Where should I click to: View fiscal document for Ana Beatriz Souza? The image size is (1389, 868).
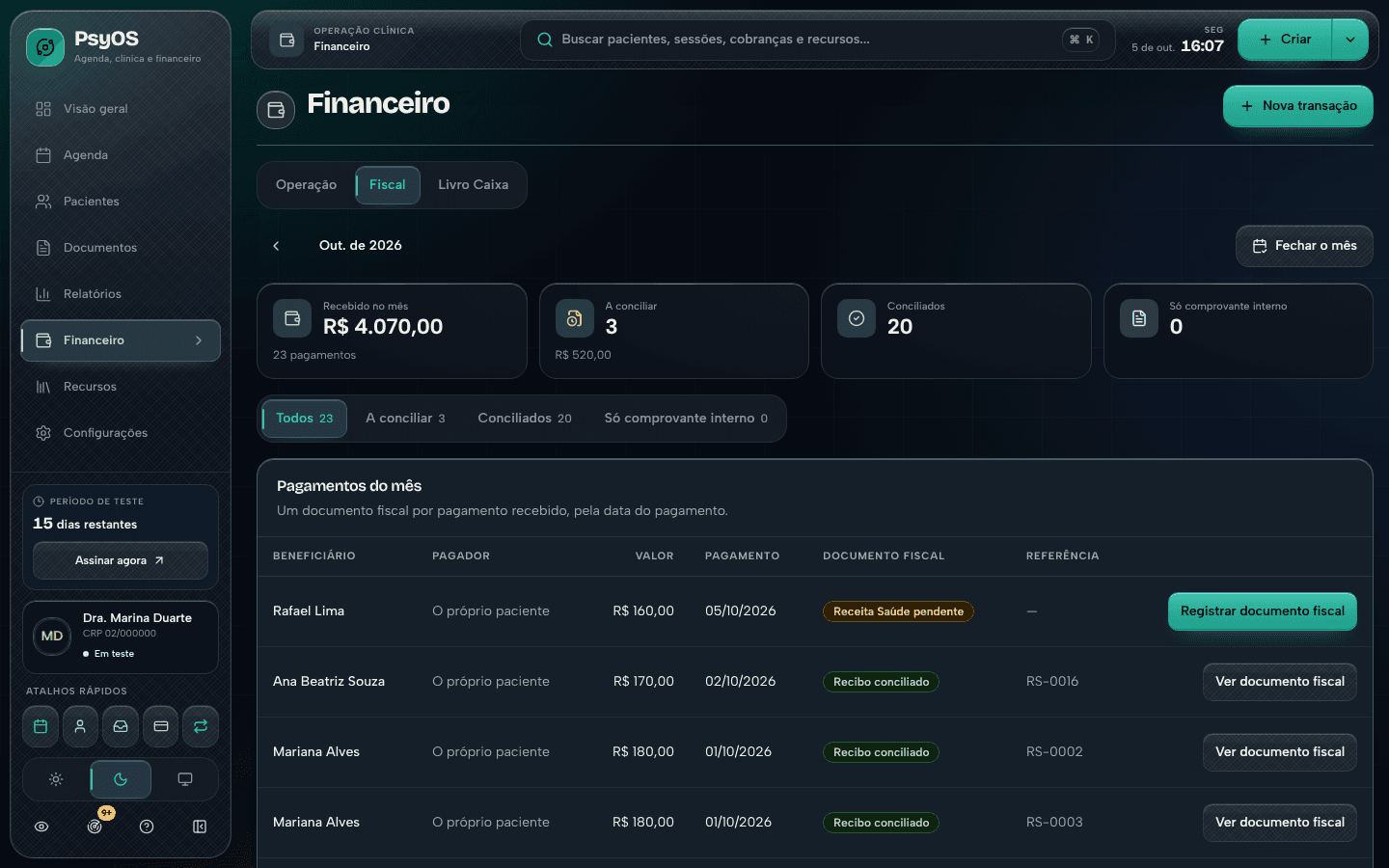[x=1280, y=682]
